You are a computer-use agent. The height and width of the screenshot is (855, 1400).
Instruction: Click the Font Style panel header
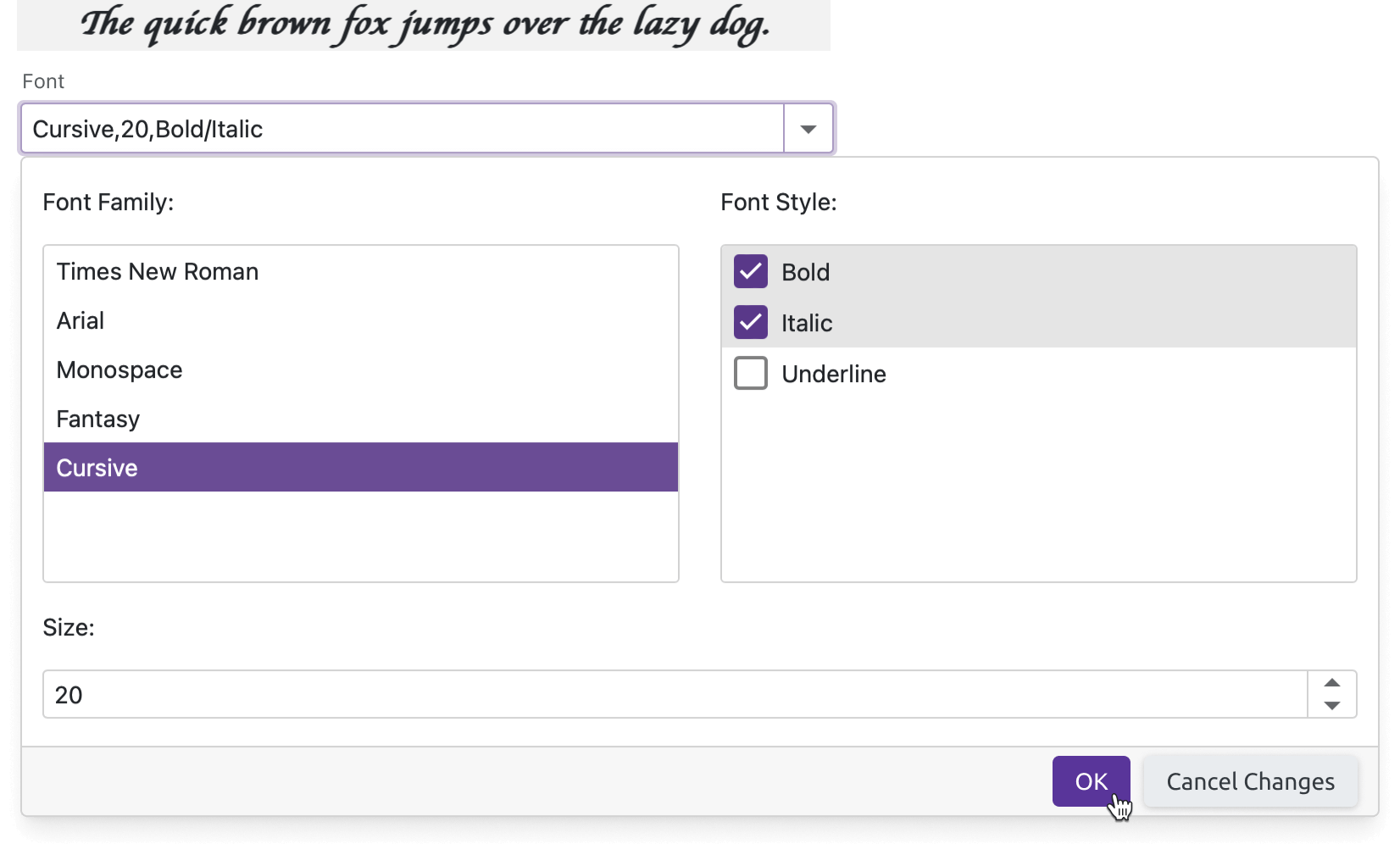click(x=778, y=202)
